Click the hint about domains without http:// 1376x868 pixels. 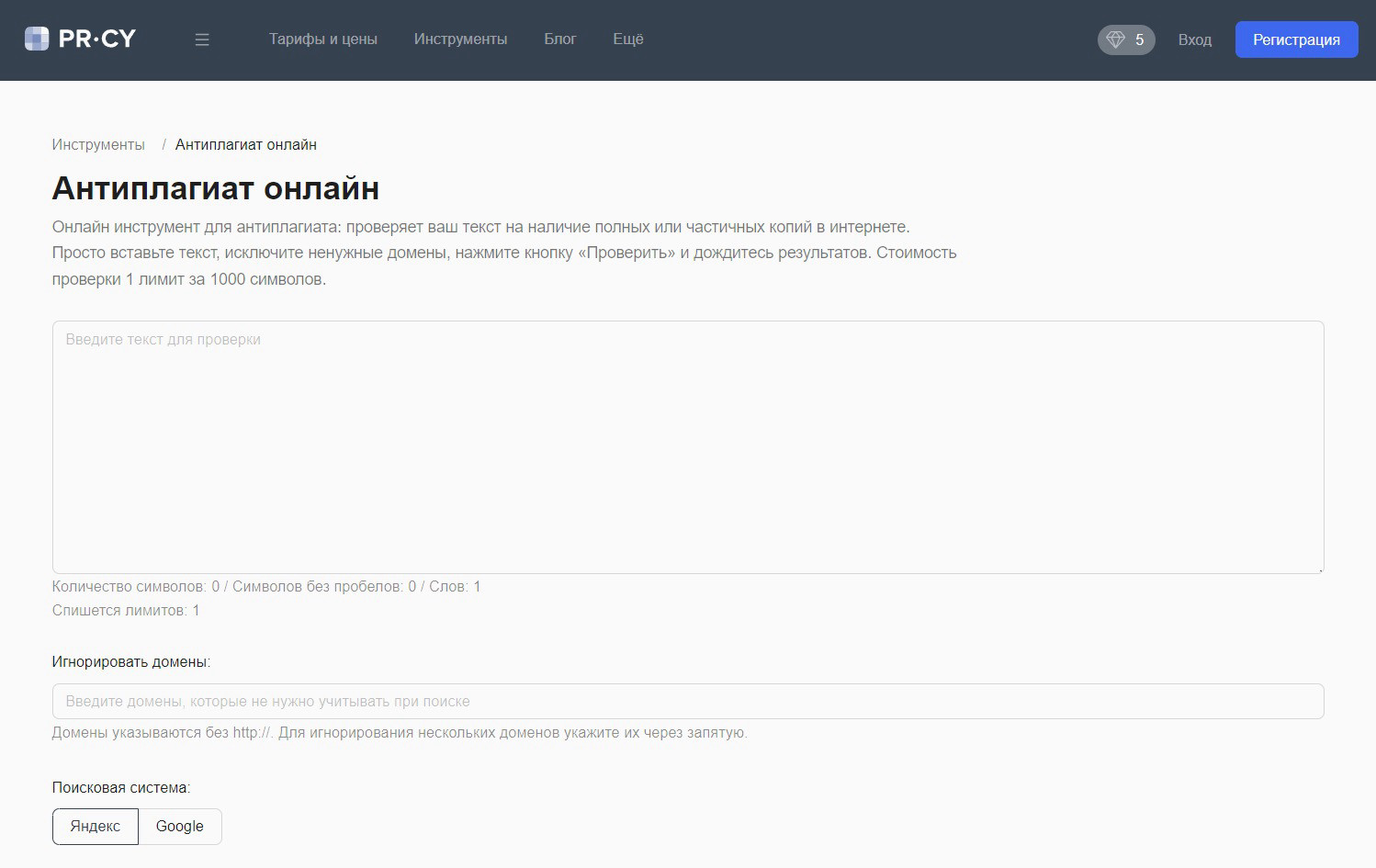pyautogui.click(x=400, y=732)
